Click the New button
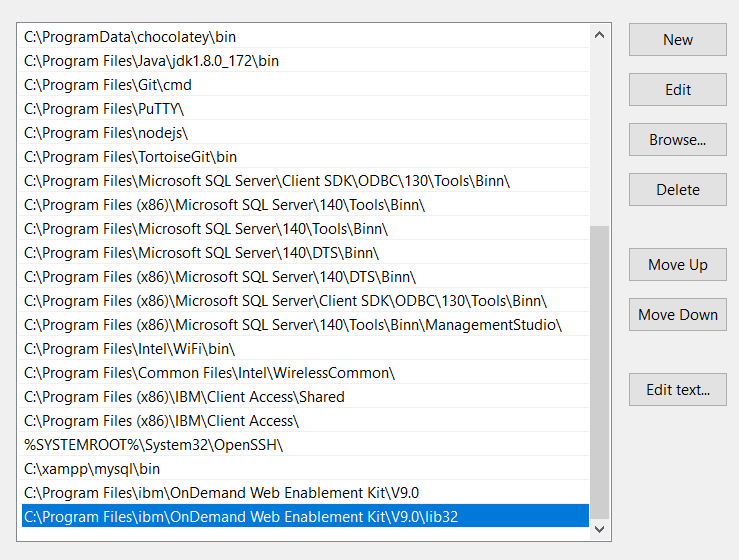This screenshot has width=739, height=560. click(x=678, y=40)
